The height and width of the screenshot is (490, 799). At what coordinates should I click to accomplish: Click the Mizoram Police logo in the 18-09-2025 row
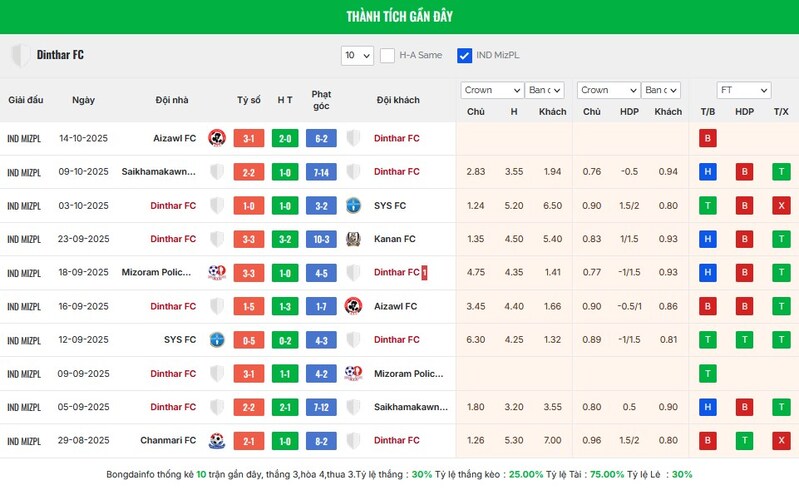[x=217, y=272]
